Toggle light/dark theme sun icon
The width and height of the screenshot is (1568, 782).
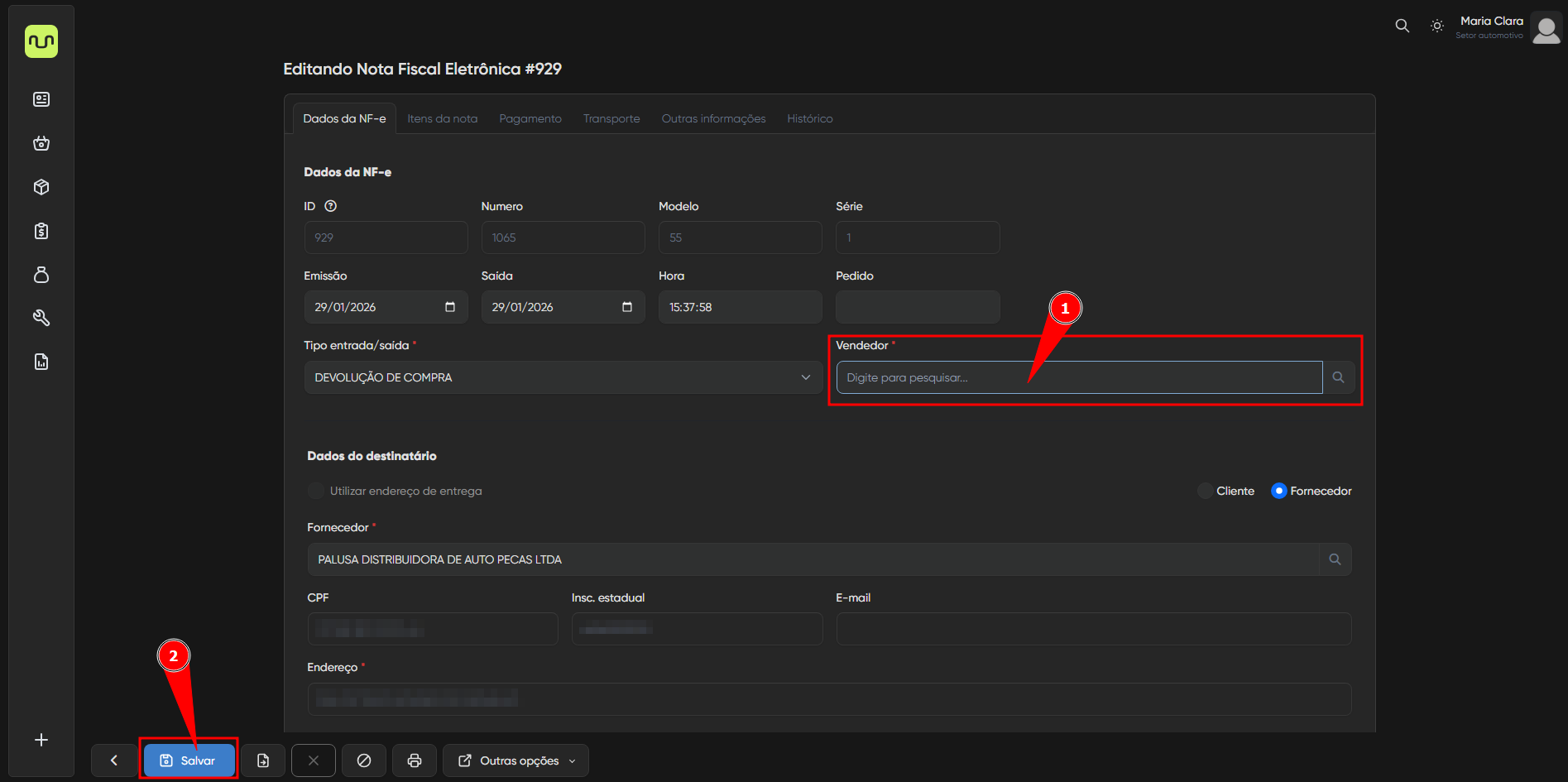pyautogui.click(x=1437, y=26)
